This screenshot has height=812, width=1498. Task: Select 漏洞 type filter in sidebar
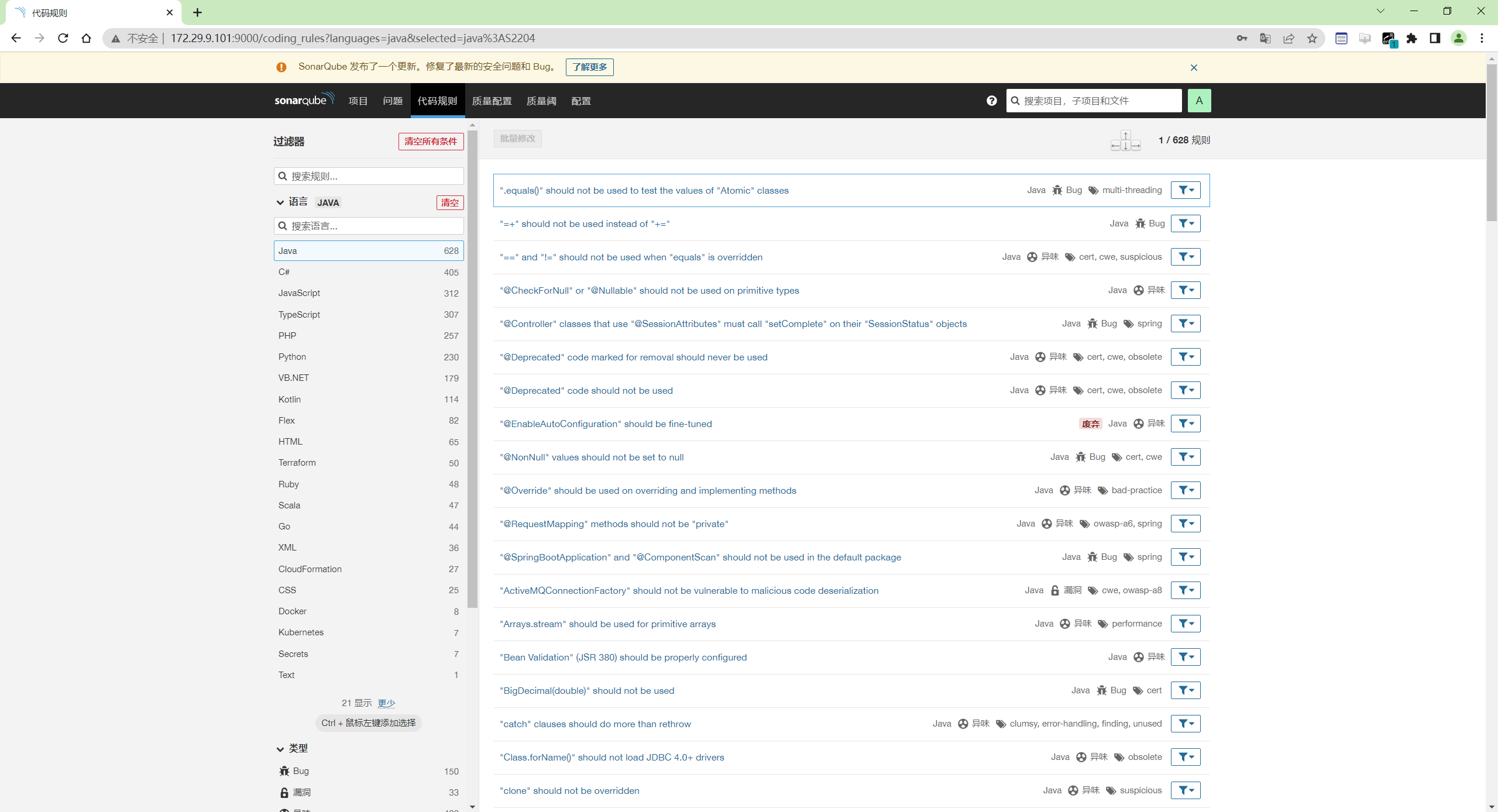369,792
